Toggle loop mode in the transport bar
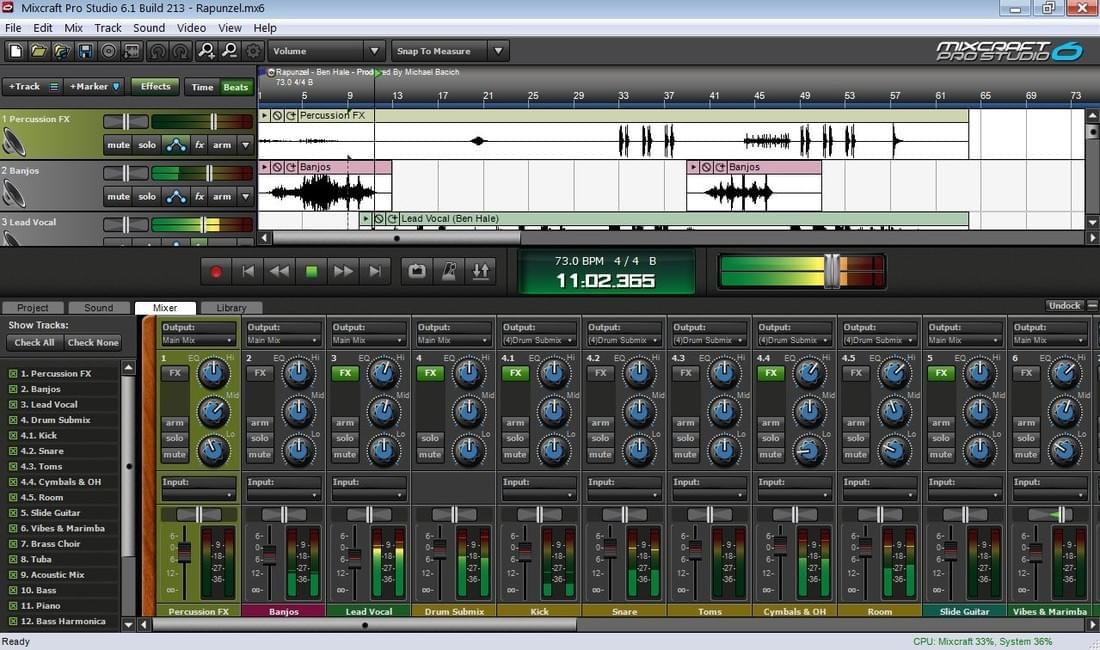 (x=417, y=271)
